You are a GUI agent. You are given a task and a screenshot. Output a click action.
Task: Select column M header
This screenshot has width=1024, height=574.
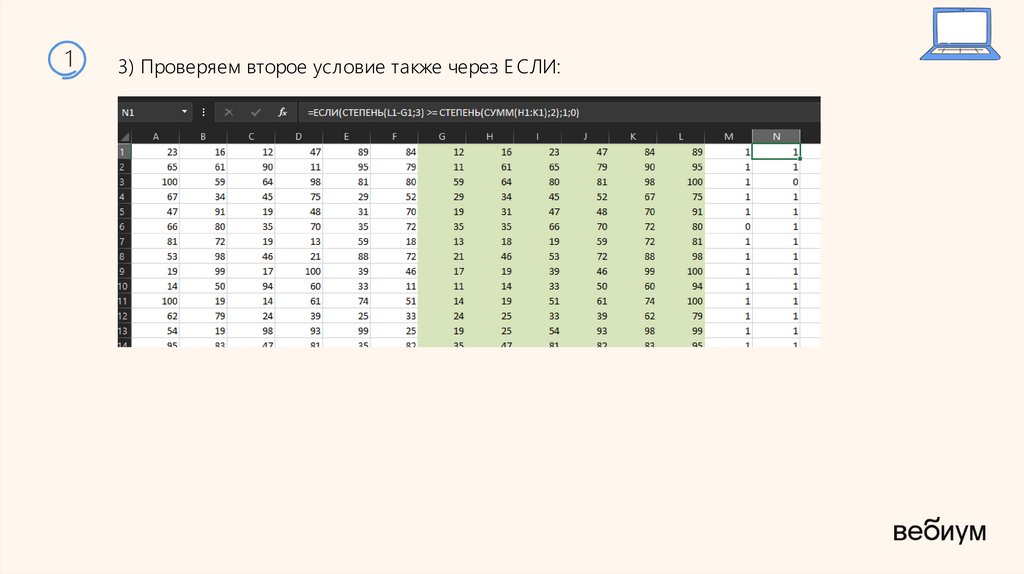click(x=728, y=136)
